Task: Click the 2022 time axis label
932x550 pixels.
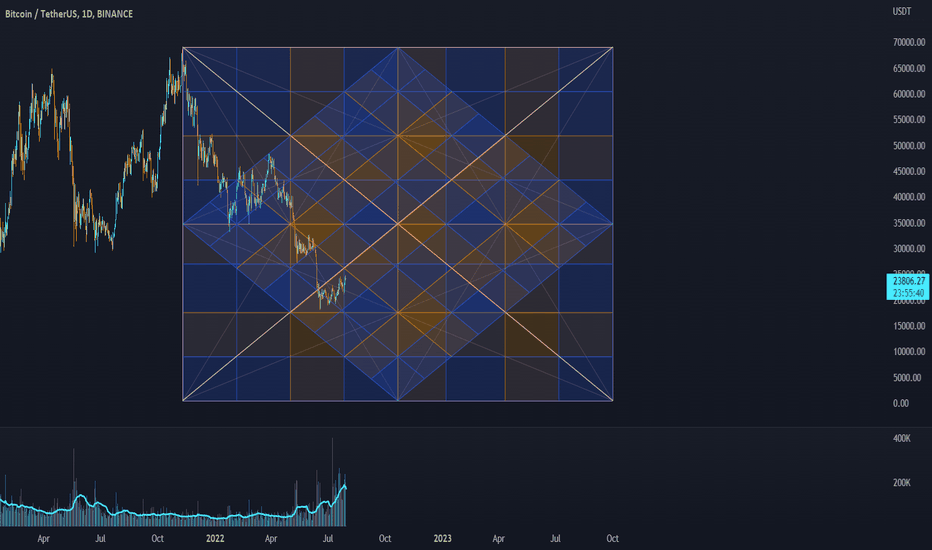Action: pyautogui.click(x=215, y=538)
